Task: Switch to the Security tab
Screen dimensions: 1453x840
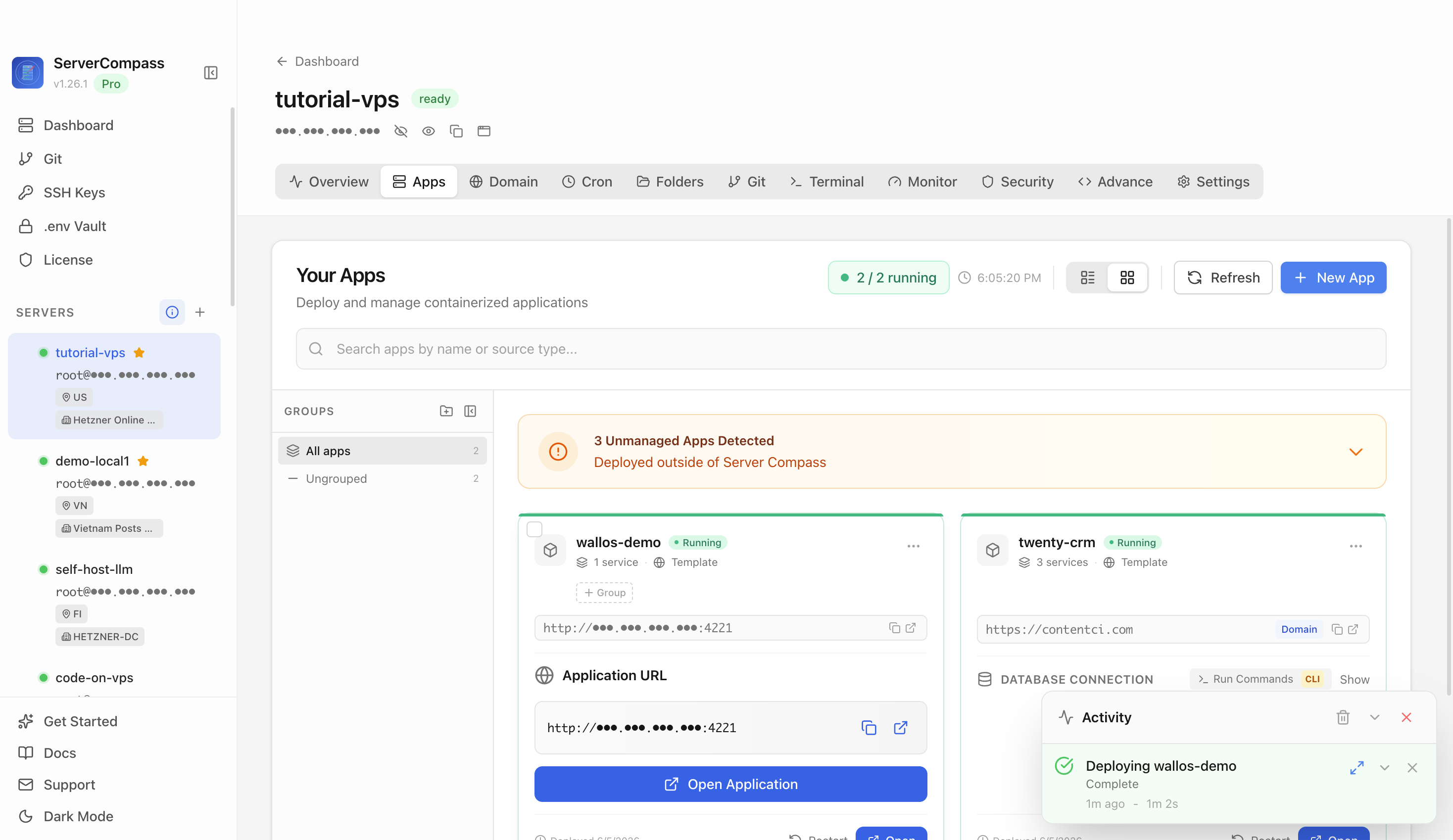Action: pyautogui.click(x=1017, y=182)
